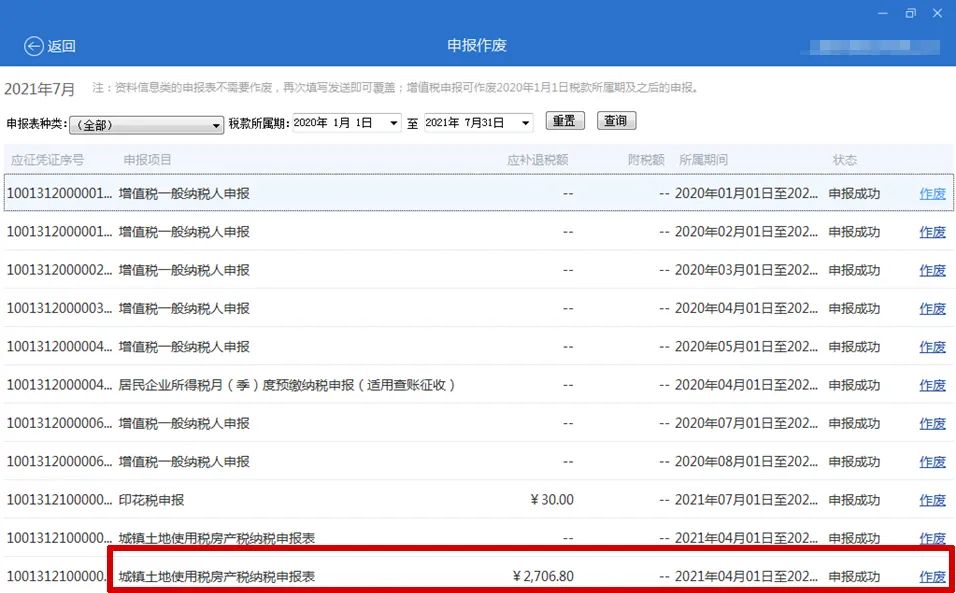This screenshot has height=593, width=956.
Task: Click the 2020年05月01日 period cell
Action: click(746, 347)
